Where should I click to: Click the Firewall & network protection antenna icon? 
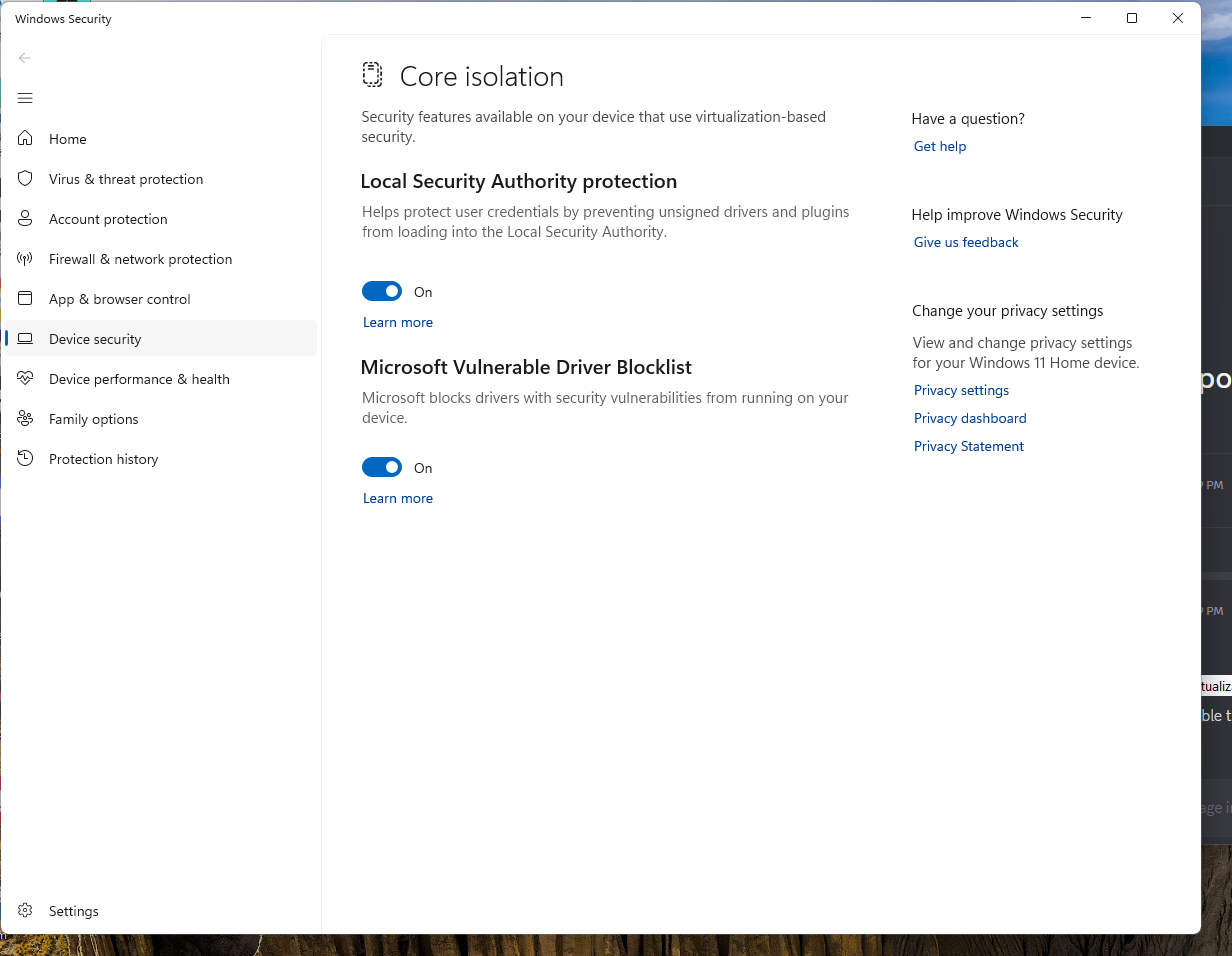tap(26, 259)
